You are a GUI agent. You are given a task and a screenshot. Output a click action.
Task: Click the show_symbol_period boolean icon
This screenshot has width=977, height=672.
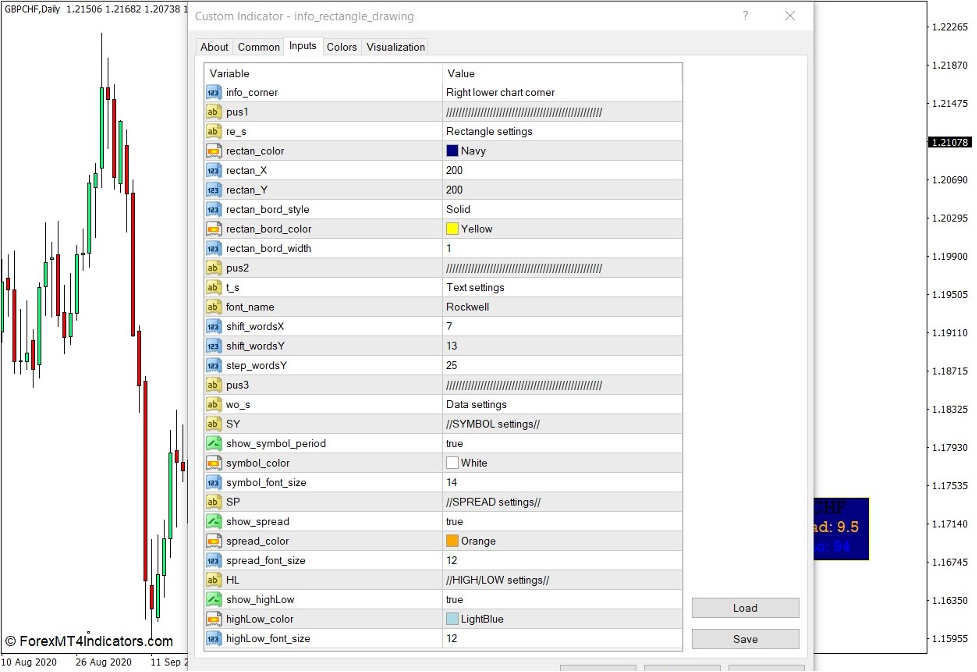(x=213, y=443)
